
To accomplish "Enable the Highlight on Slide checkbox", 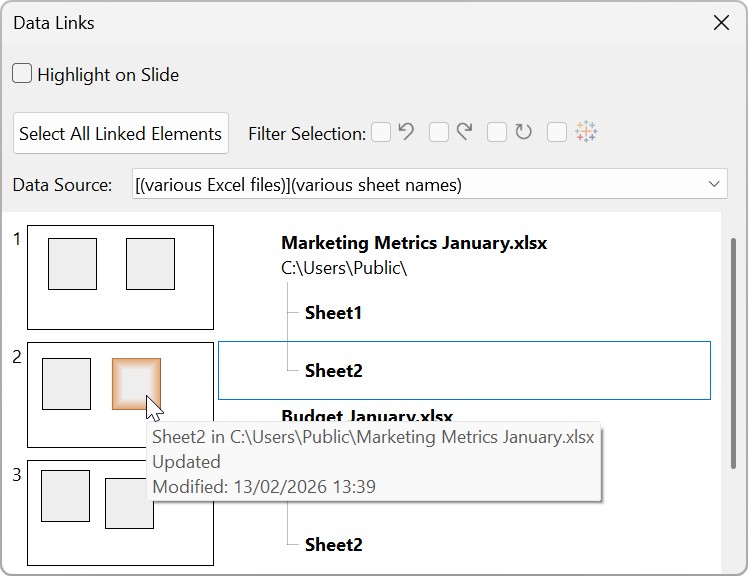I will coord(22,74).
